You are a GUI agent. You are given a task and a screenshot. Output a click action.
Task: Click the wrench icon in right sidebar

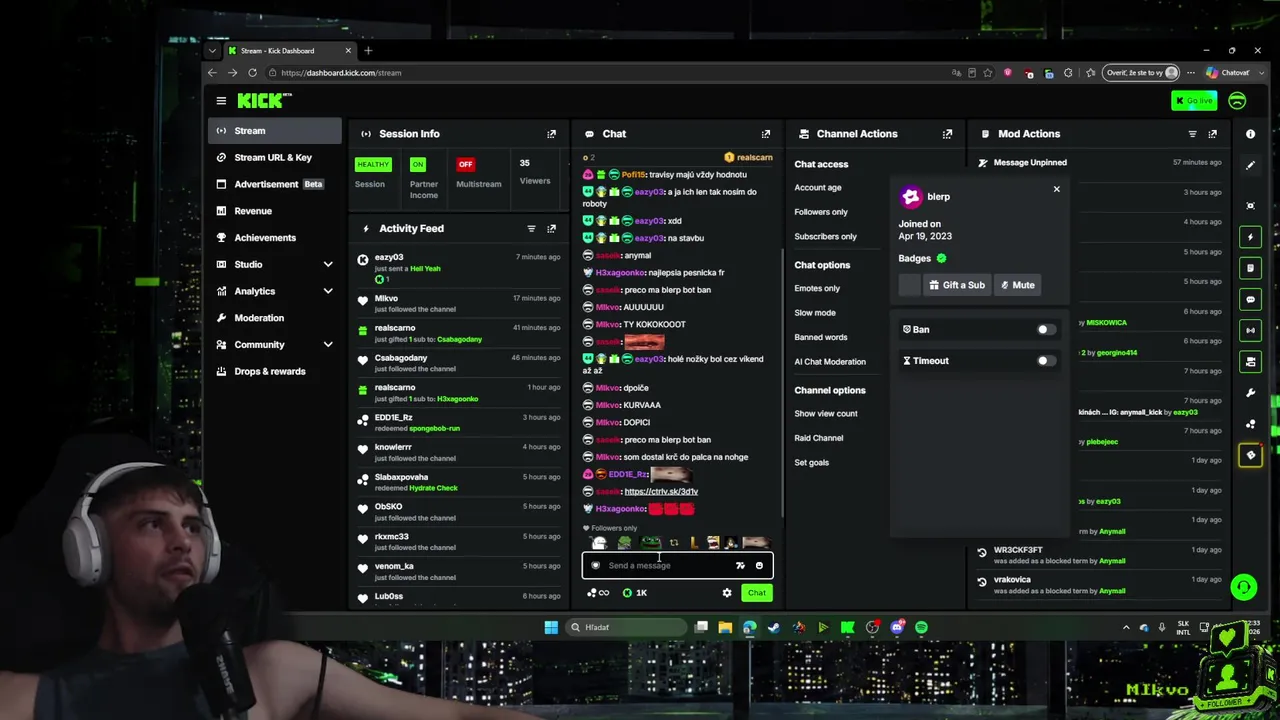click(x=1250, y=393)
